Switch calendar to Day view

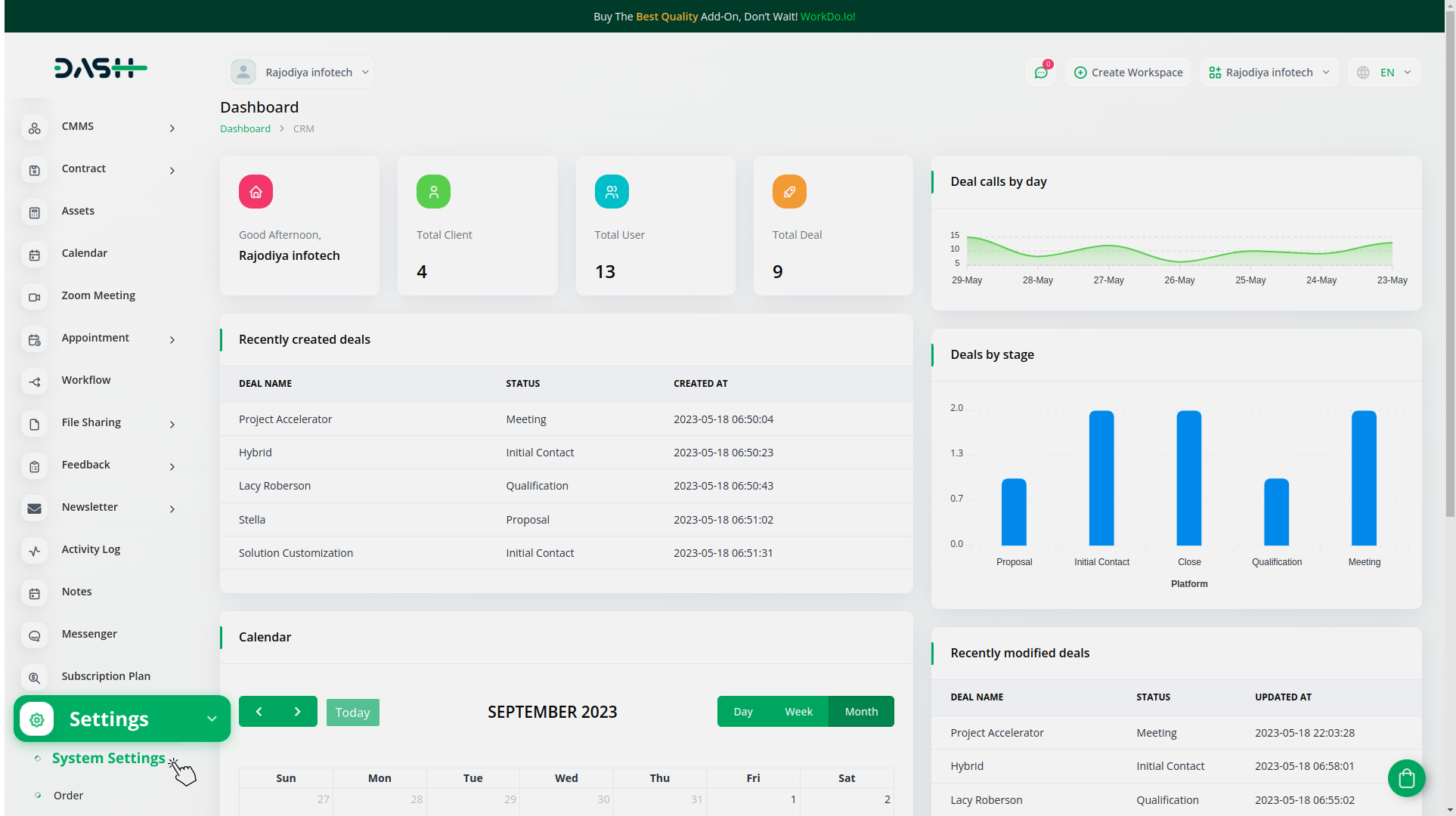click(x=743, y=712)
